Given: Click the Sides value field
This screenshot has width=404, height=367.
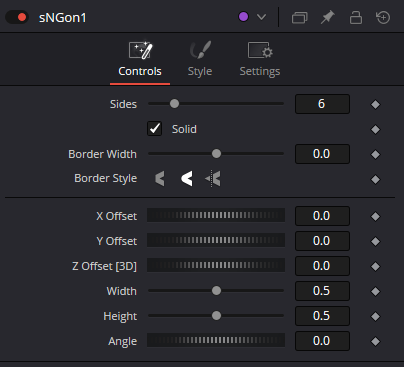Looking at the screenshot, I should (322, 104).
